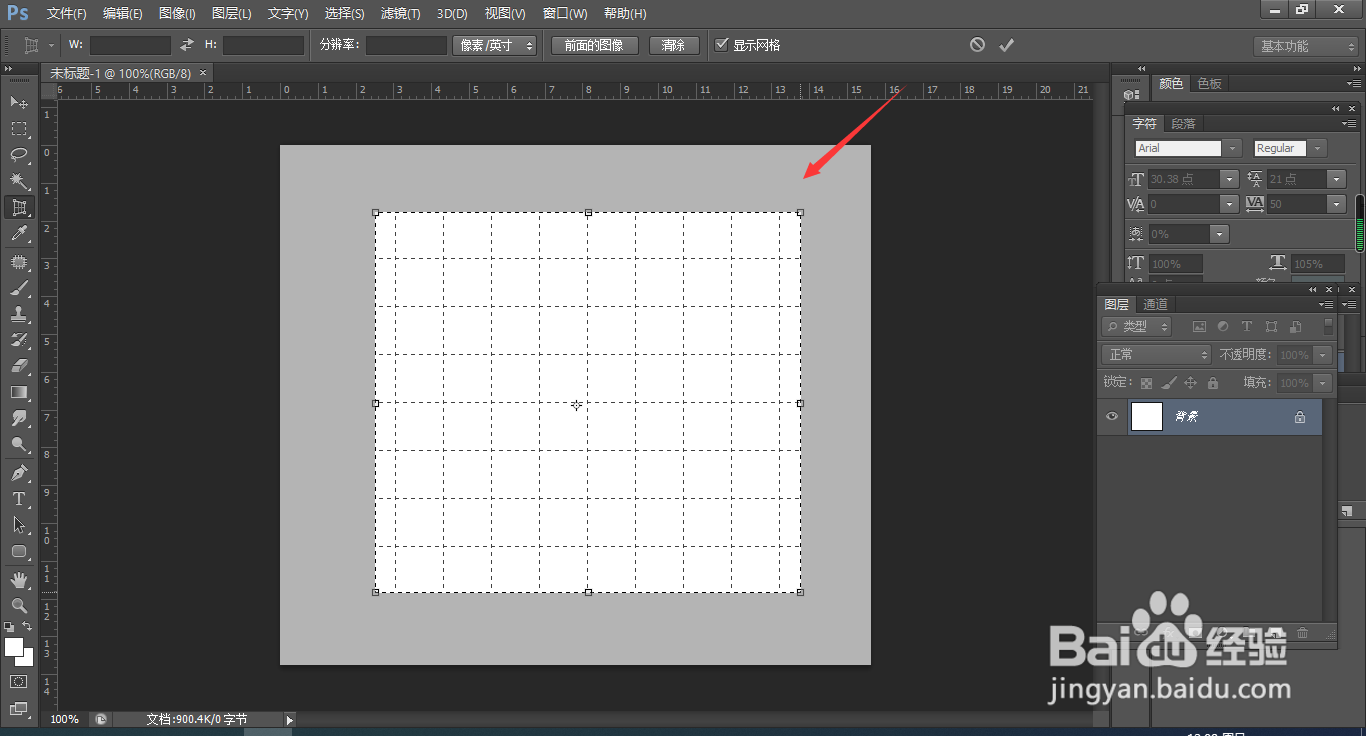Hide the 背景 layer visibility

pos(1111,417)
